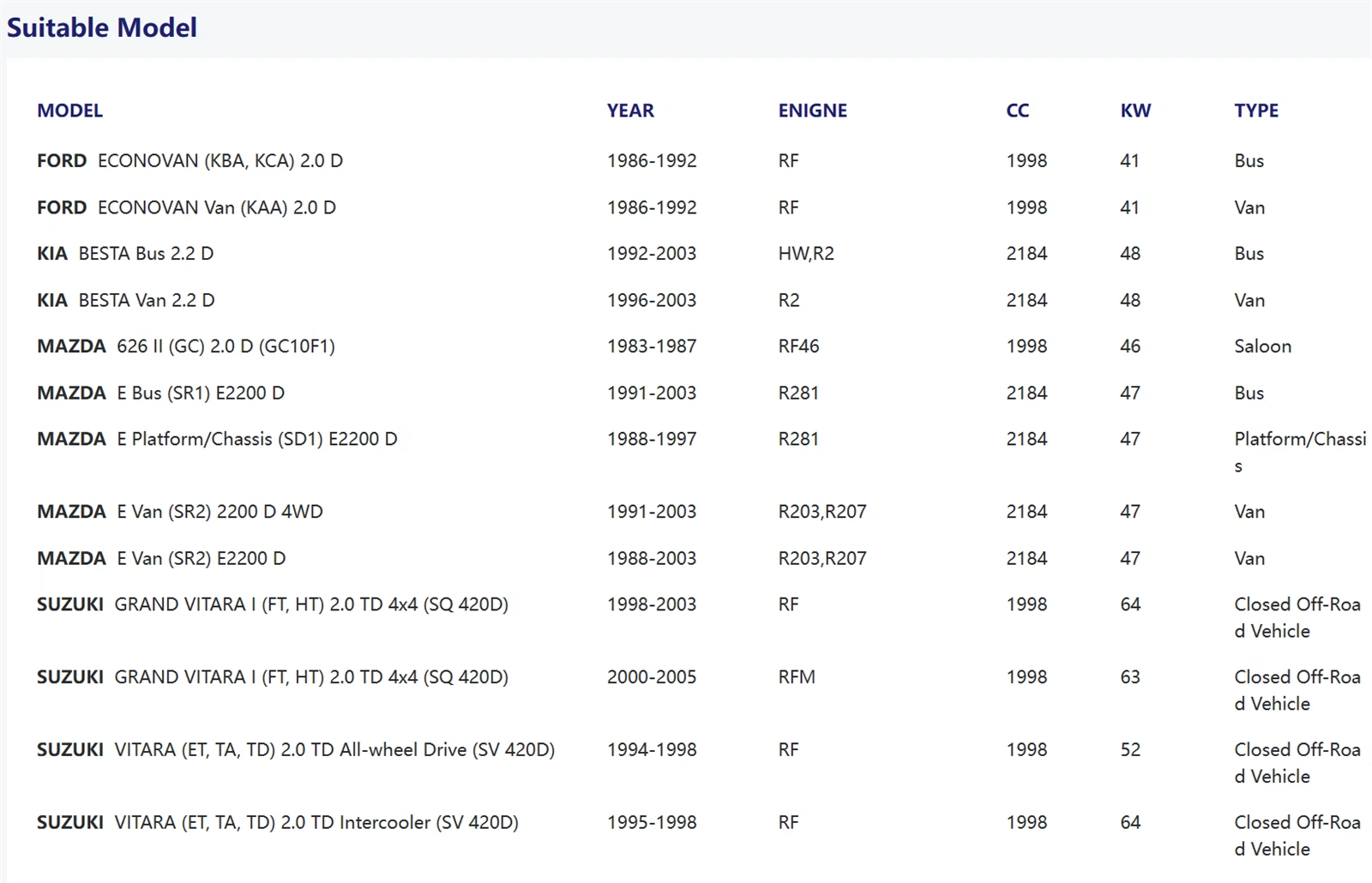Click type 'Bus' in FORD ECONOVAN (KBA, KCA) row
This screenshot has width=1372, height=883.
[x=1249, y=161]
